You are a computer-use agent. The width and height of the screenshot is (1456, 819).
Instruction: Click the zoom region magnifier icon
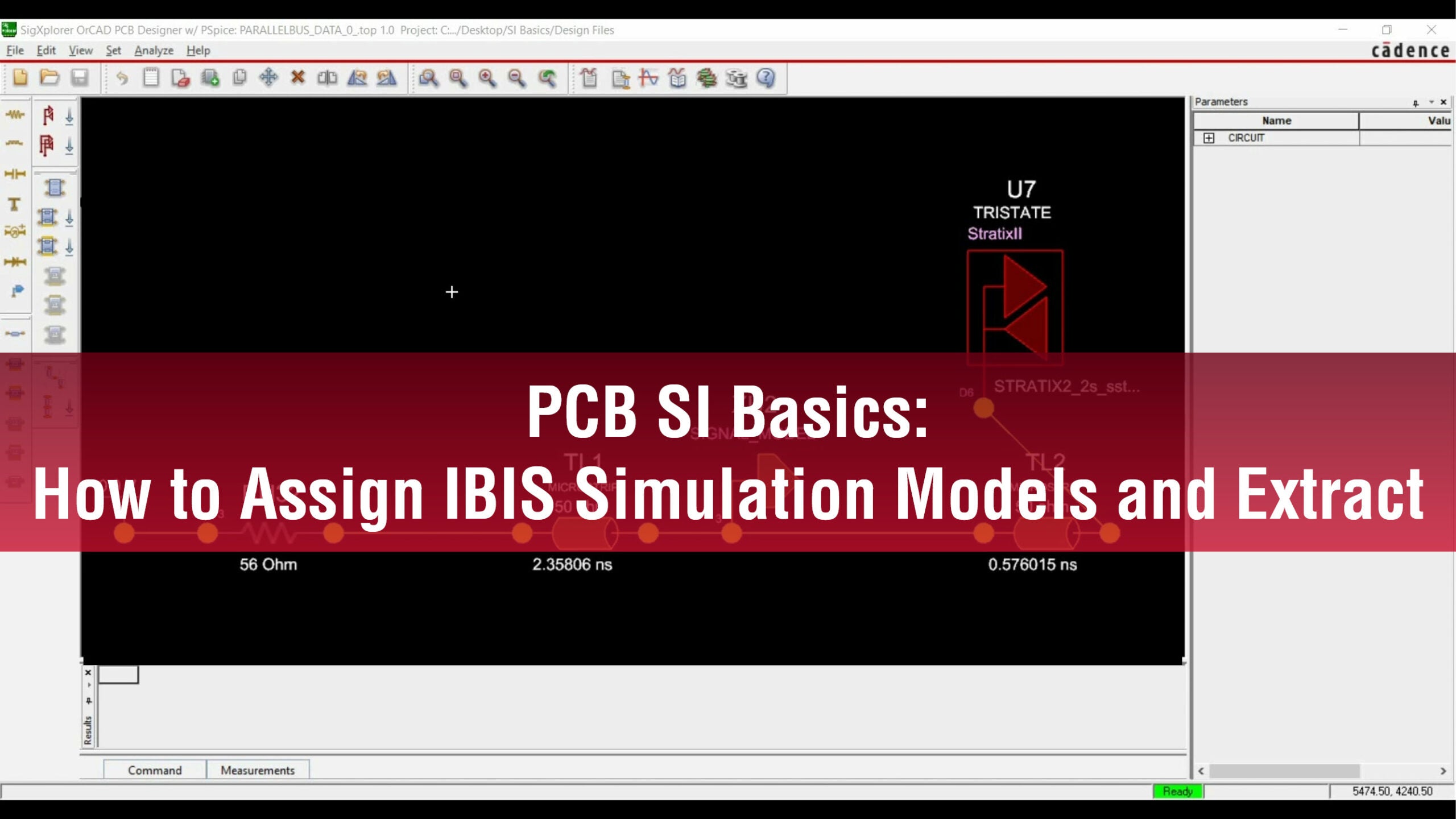458,78
